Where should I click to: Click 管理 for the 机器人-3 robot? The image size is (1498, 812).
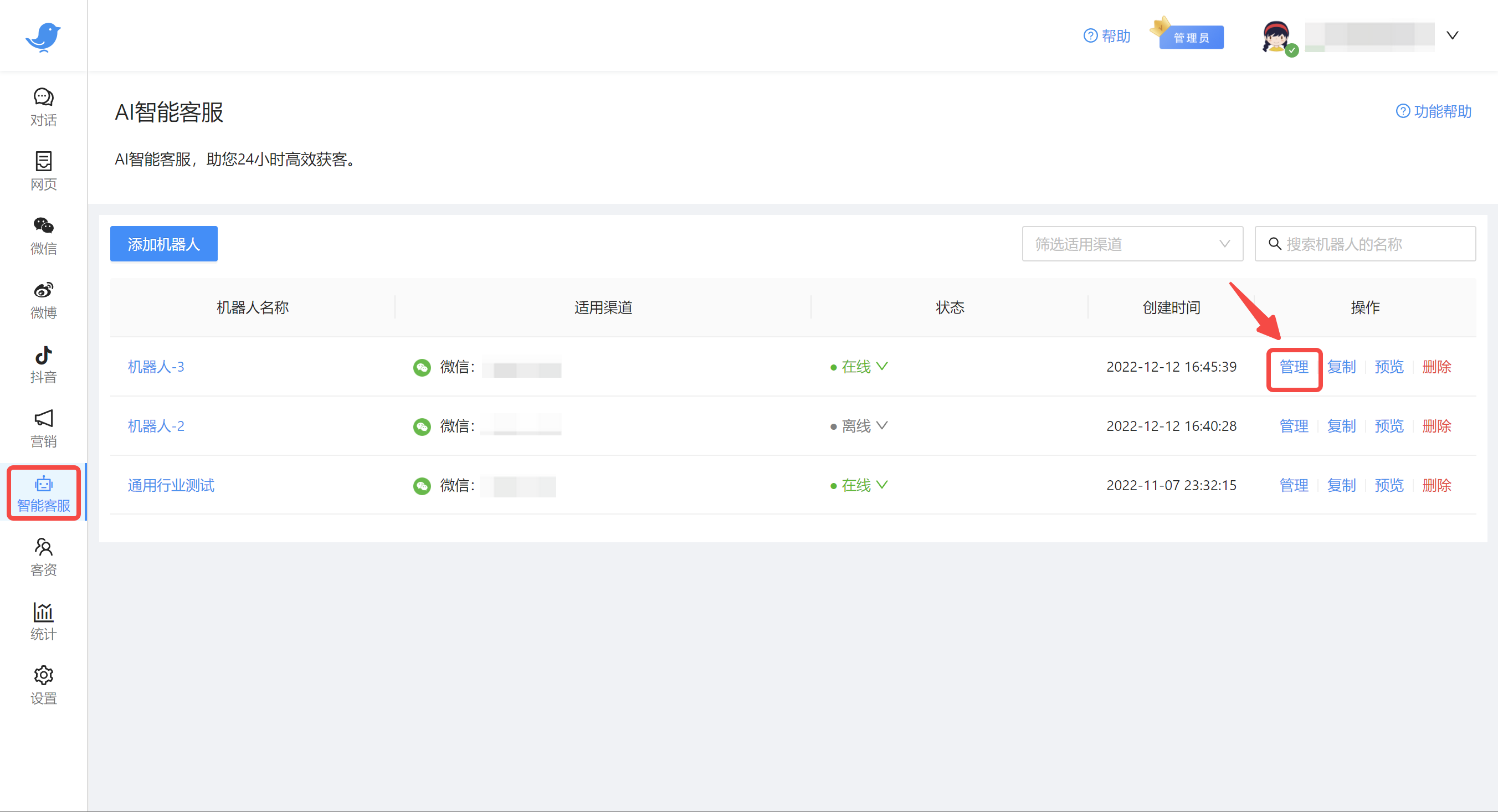(x=1294, y=367)
